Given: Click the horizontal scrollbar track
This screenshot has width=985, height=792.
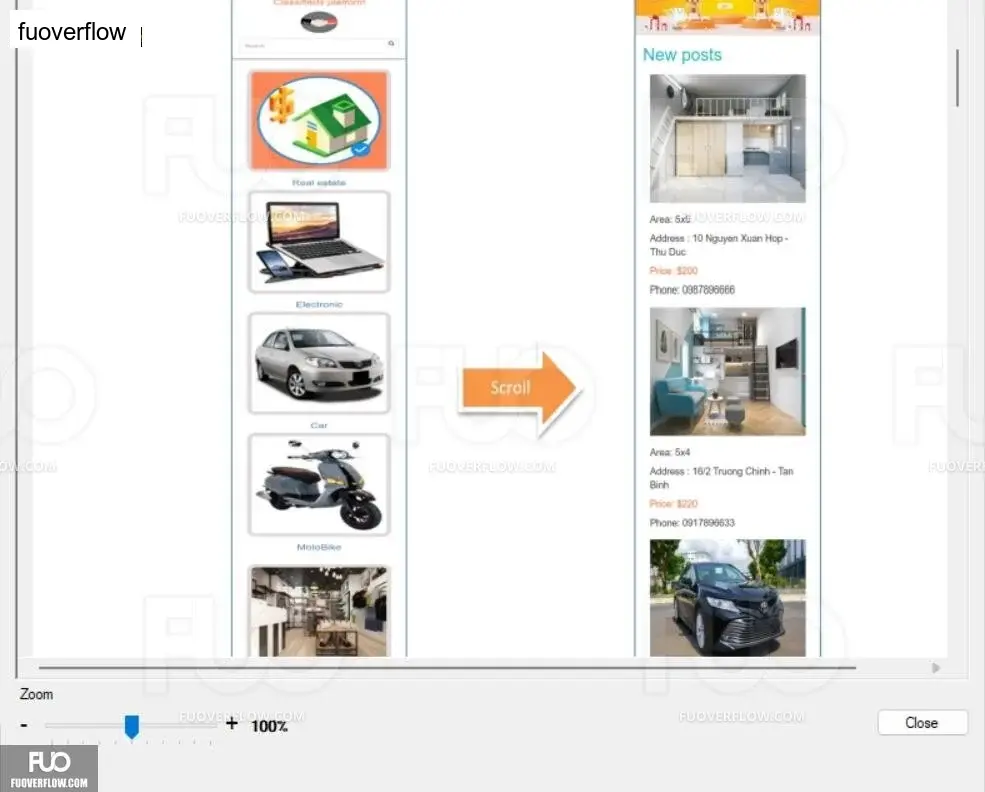Looking at the screenshot, I should 447,668.
